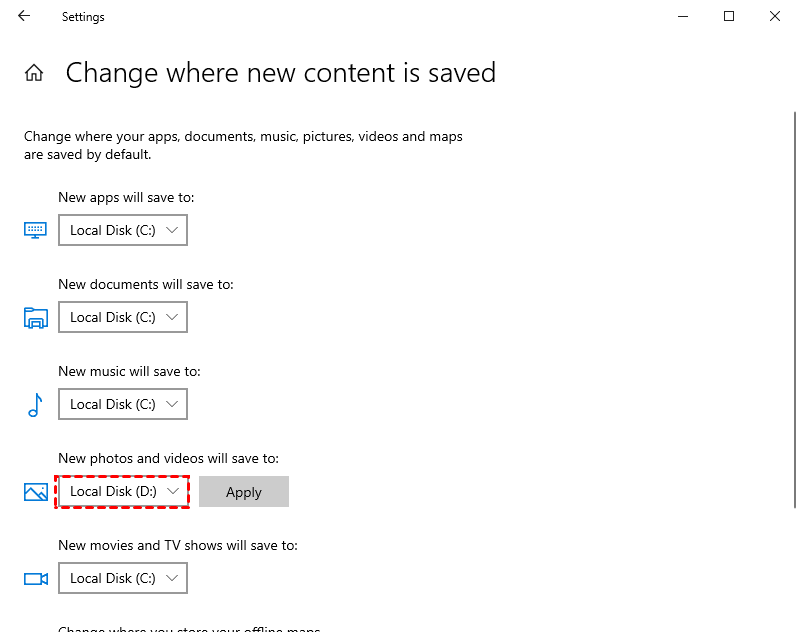Click the description paragraph about default save locations
The image size is (798, 632).
[x=243, y=145]
